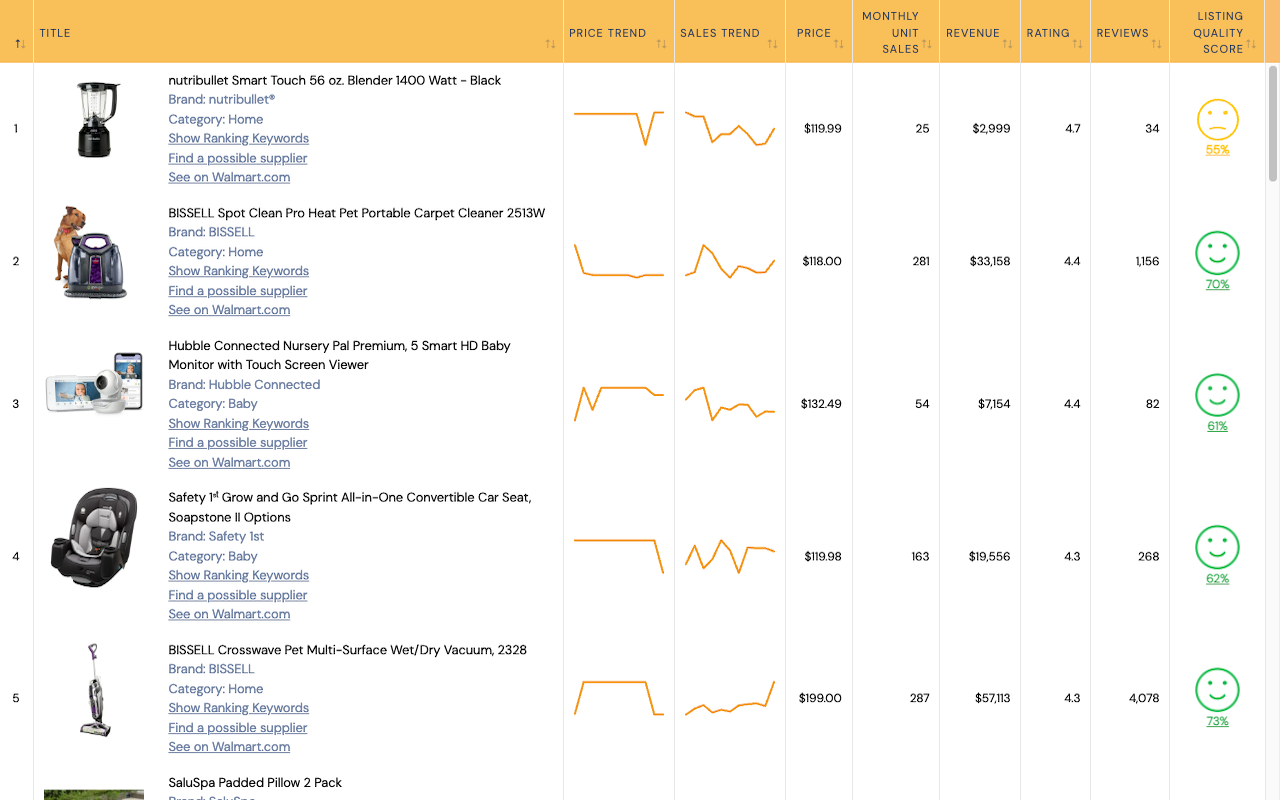Show Ranking Keywords for nutribullet blender
The height and width of the screenshot is (800, 1280).
click(238, 139)
